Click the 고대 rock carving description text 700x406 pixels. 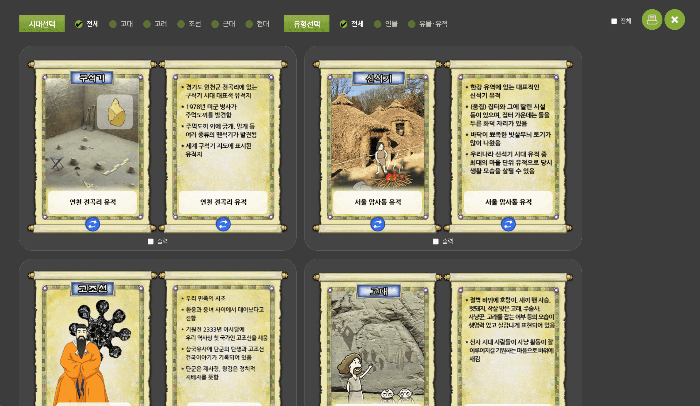tap(511, 329)
